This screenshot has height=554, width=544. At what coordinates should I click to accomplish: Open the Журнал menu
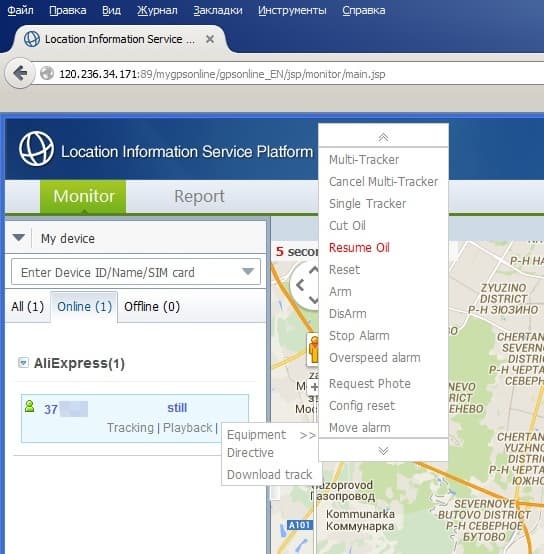tap(157, 10)
